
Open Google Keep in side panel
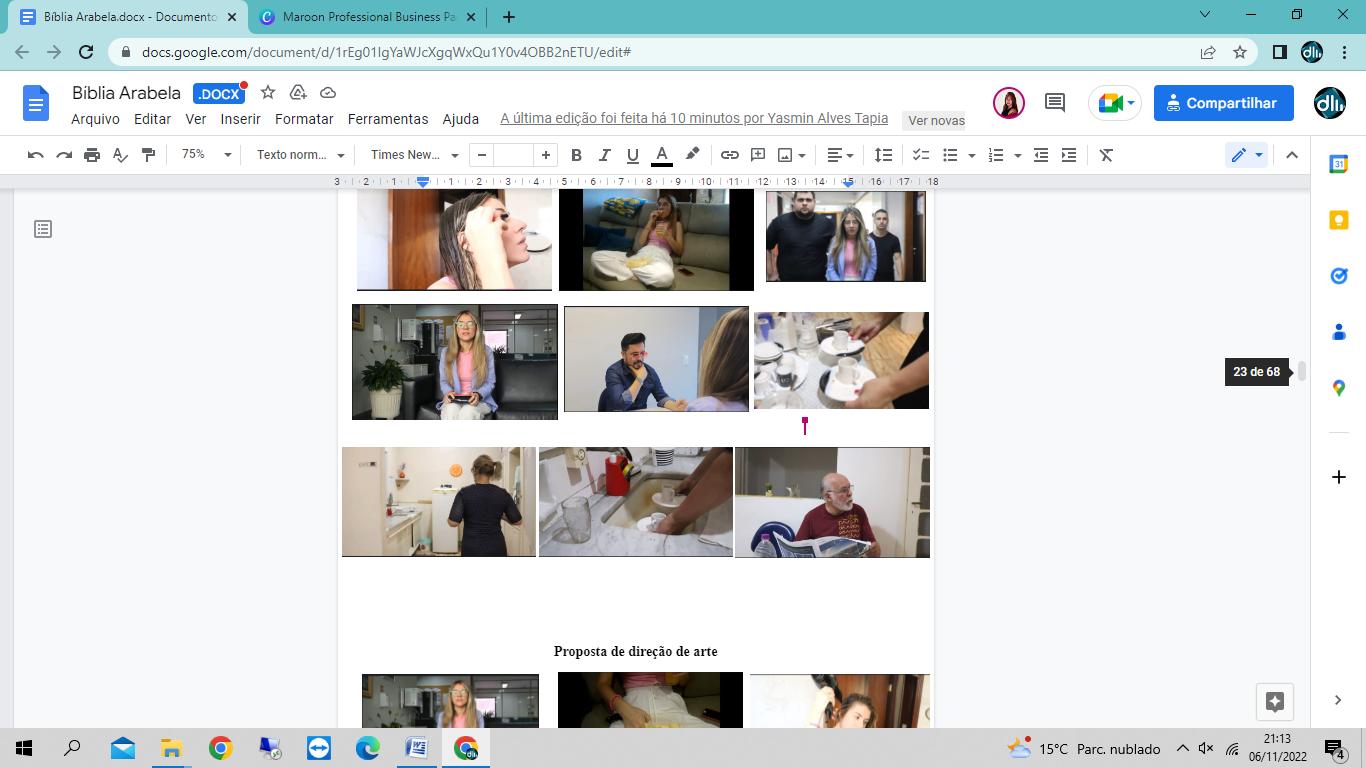[x=1338, y=221]
